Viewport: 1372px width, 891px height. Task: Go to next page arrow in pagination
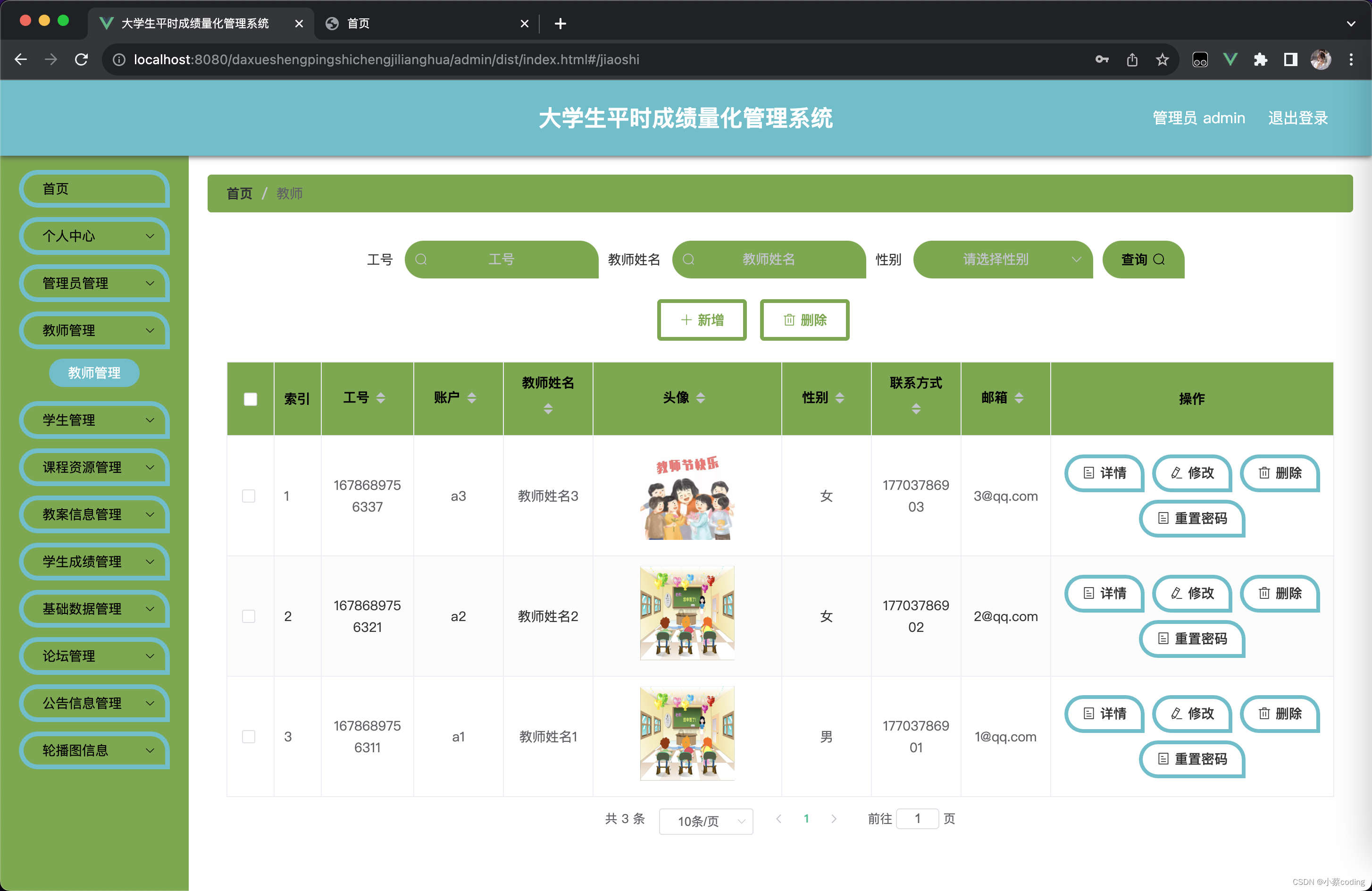(x=834, y=819)
